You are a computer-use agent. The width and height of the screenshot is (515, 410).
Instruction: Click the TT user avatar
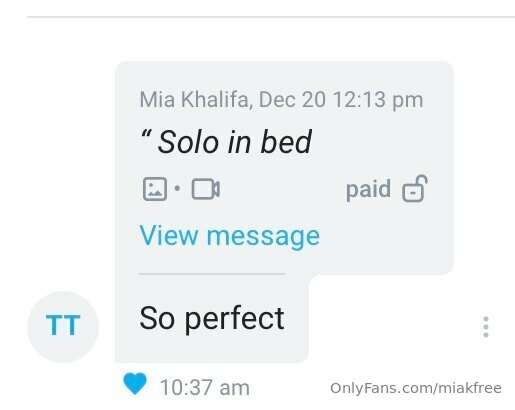(63, 326)
